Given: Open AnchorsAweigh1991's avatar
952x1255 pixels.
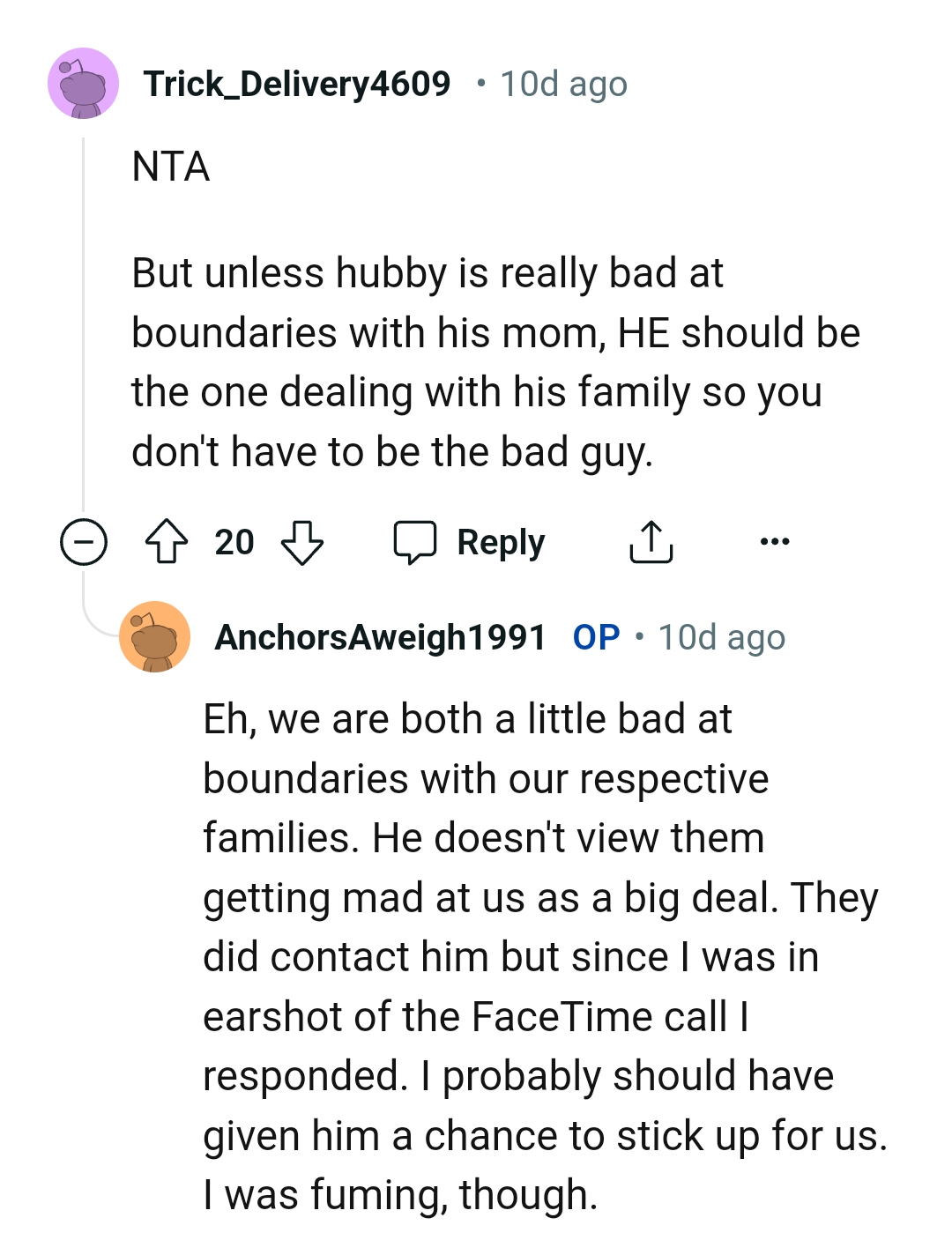Looking at the screenshot, I should pos(155,637).
